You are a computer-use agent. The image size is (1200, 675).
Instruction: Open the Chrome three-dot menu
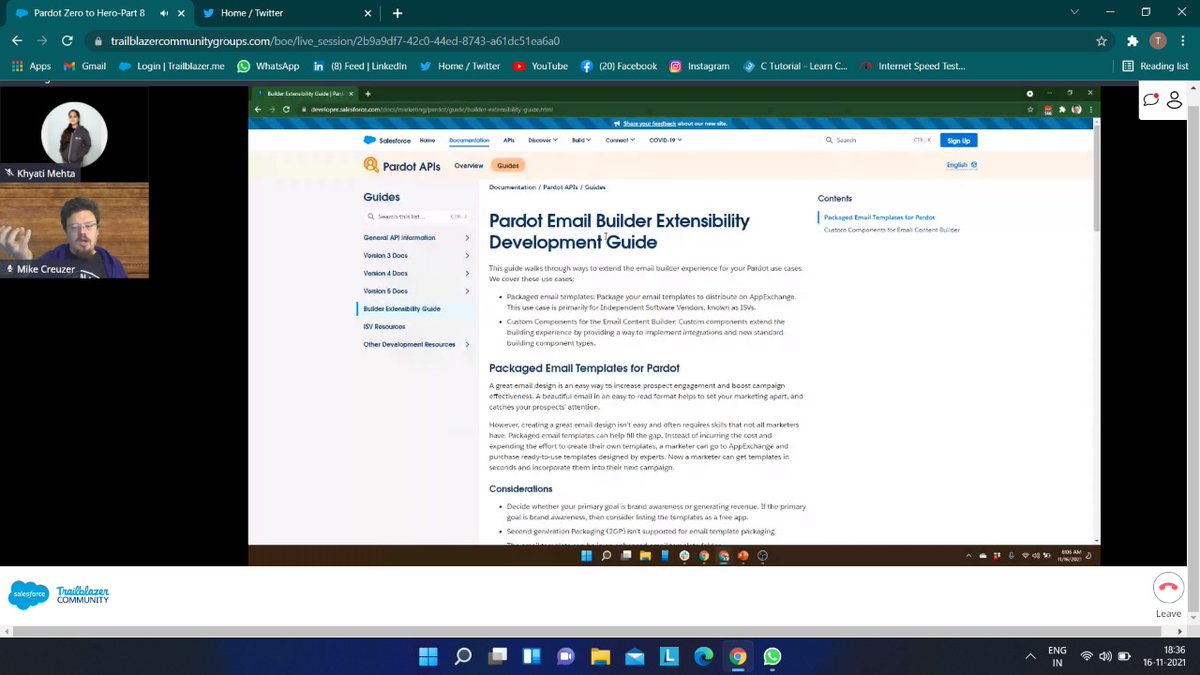tap(1183, 41)
